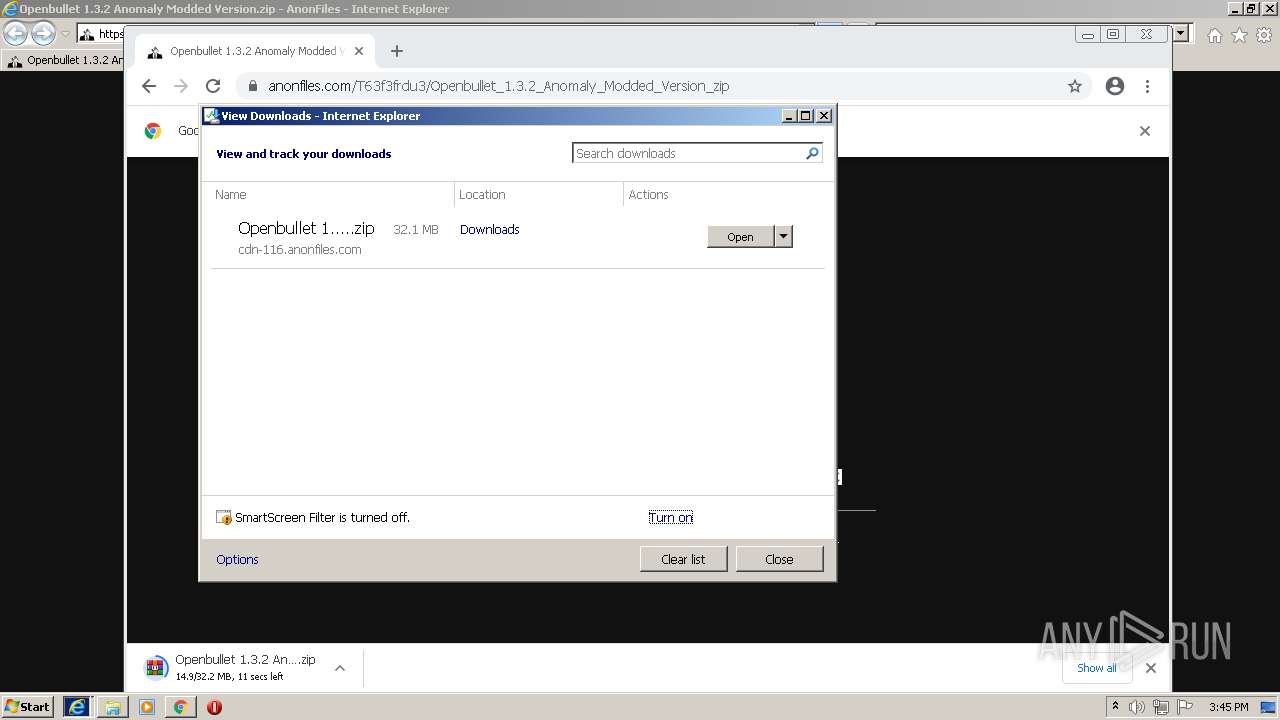Reload the anonfiles page in Chrome
Image resolution: width=1280 pixels, height=720 pixels.
213,86
